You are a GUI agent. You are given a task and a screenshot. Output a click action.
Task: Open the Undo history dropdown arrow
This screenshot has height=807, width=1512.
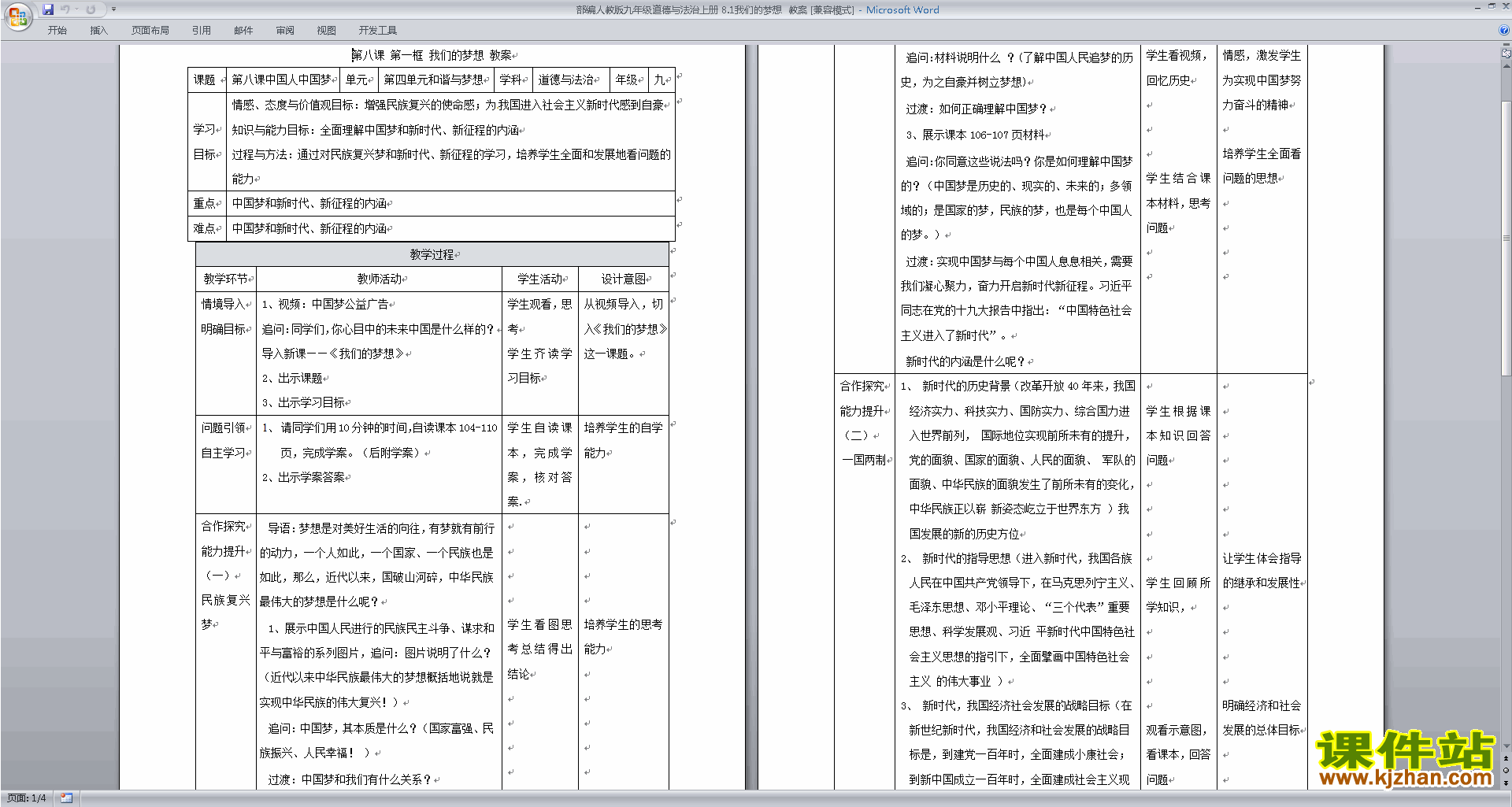pyautogui.click(x=76, y=9)
